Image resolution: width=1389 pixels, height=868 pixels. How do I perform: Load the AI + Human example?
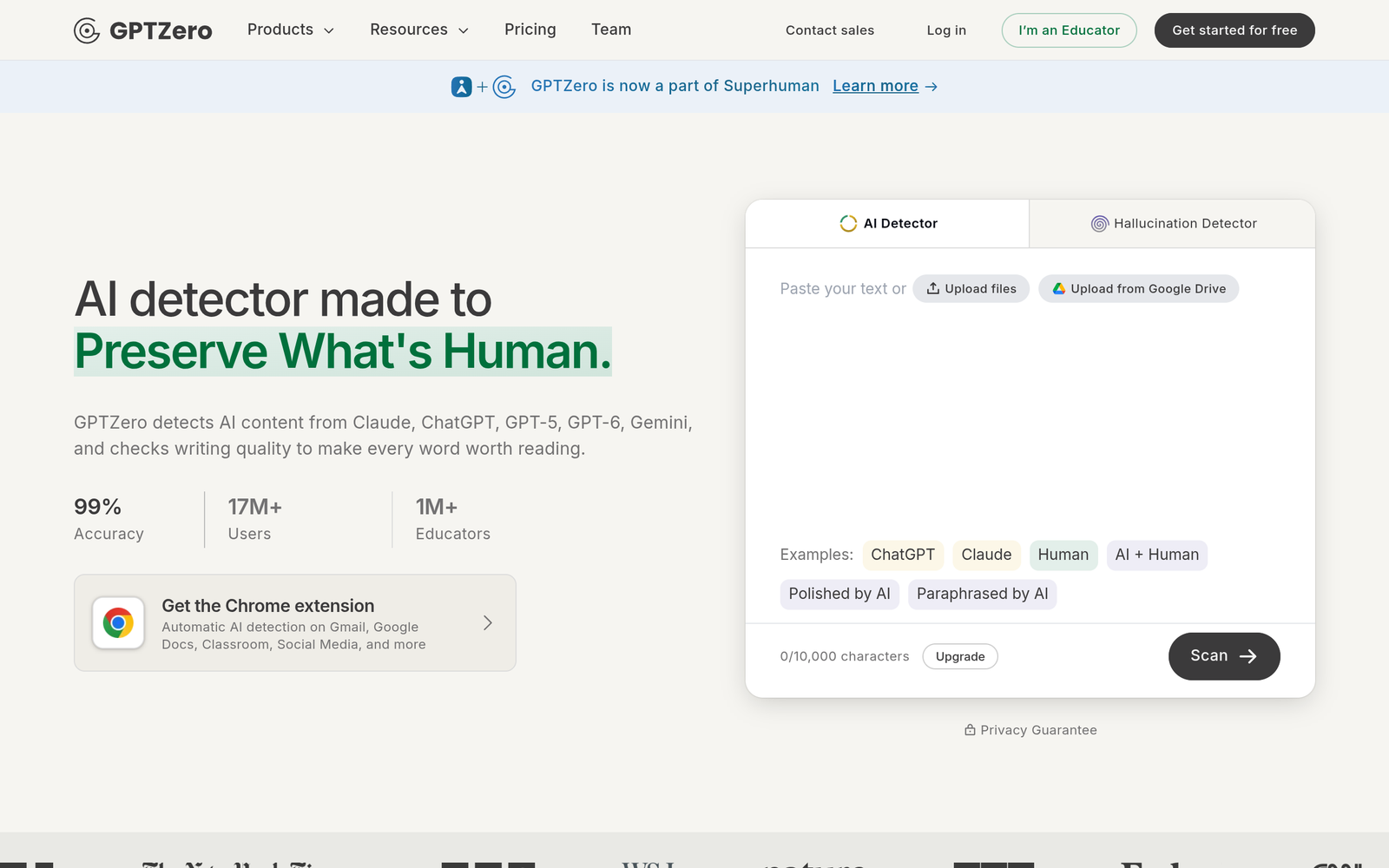pyautogui.click(x=1157, y=555)
